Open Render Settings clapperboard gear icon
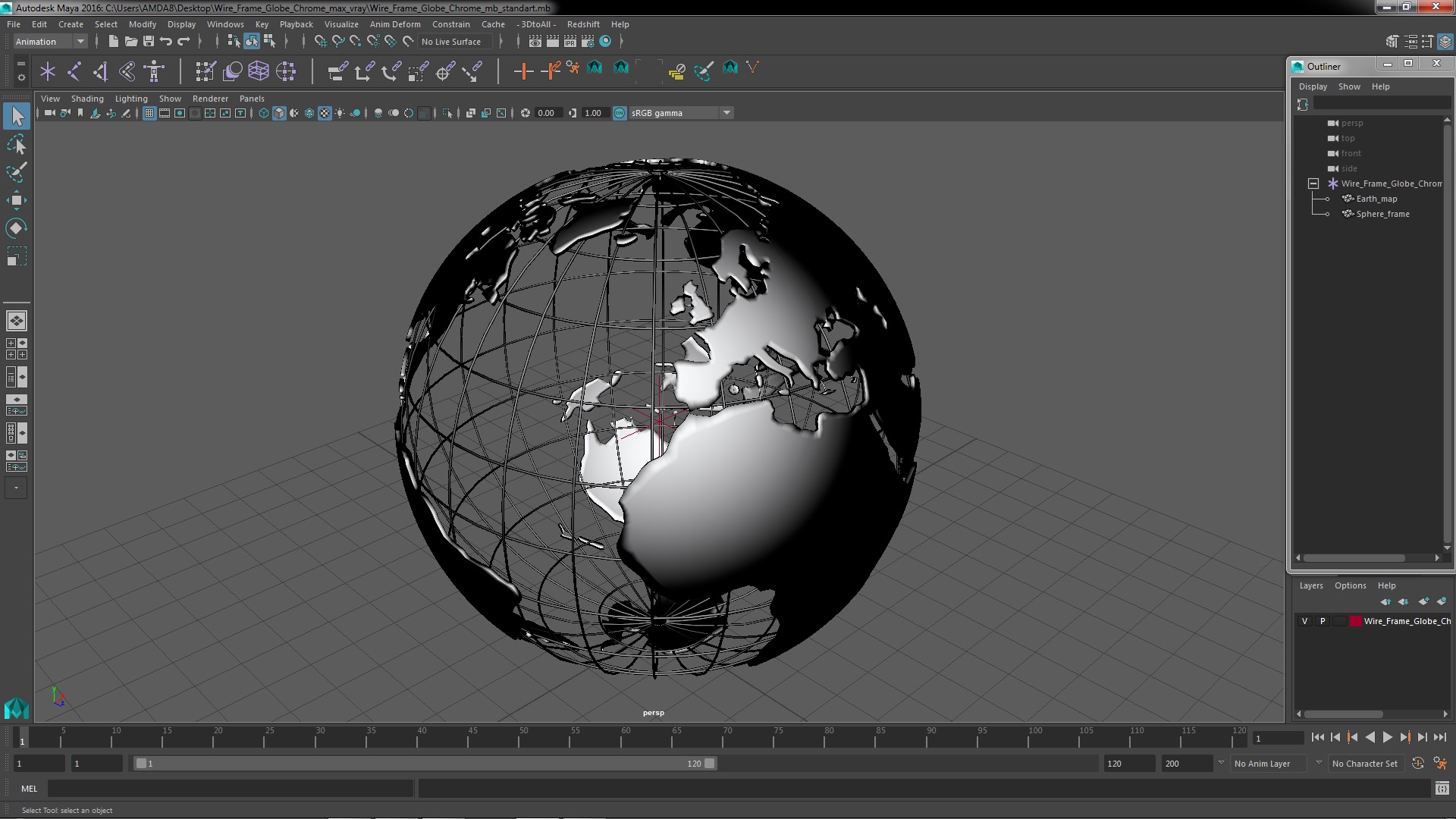This screenshot has width=1456, height=819. [587, 41]
